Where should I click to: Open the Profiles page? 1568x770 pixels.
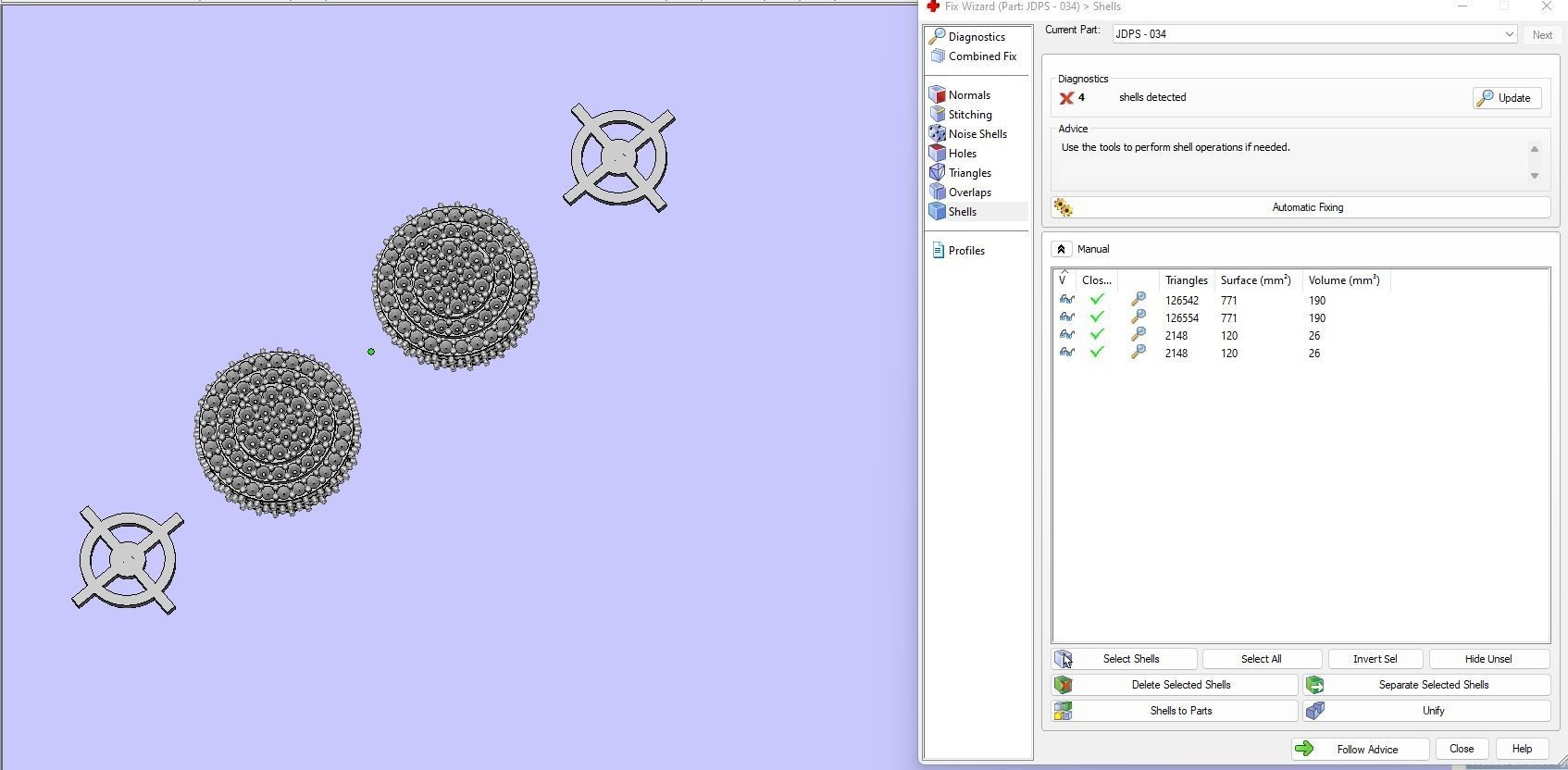[965, 251]
